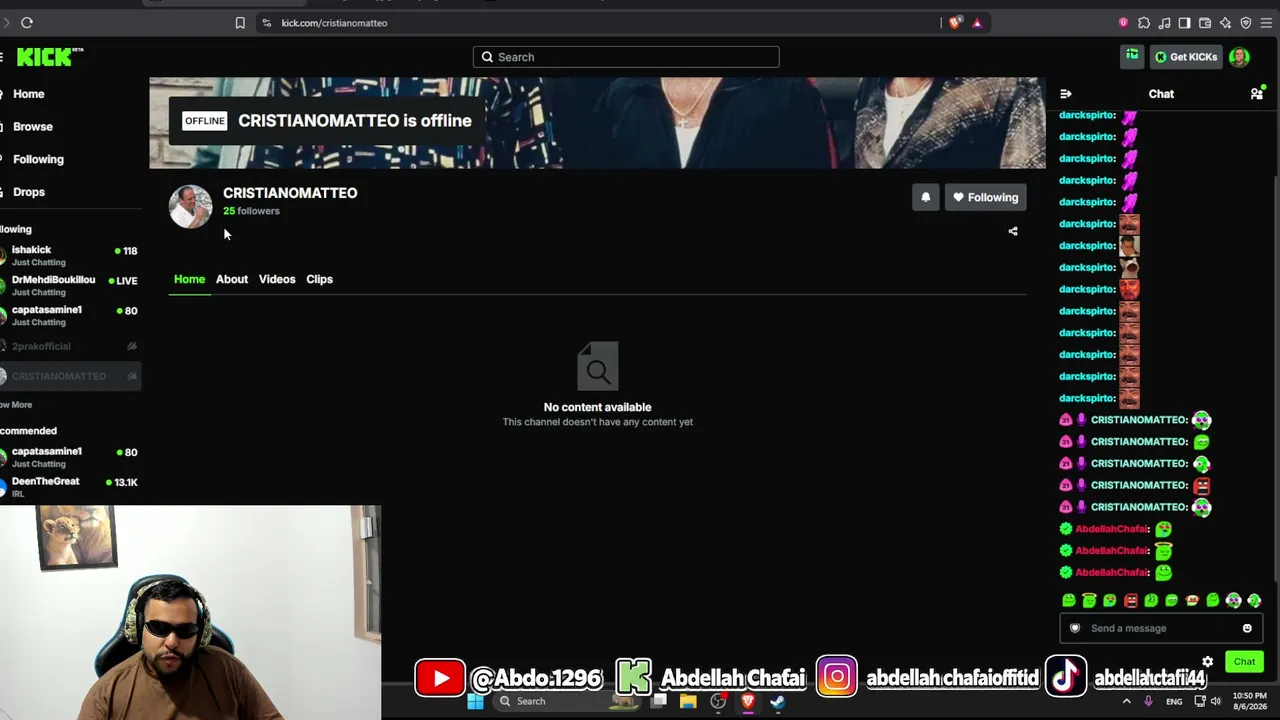Screen dimensions: 1280x720
Task: Show hidden system tray icons
Action: pyautogui.click(x=1126, y=701)
